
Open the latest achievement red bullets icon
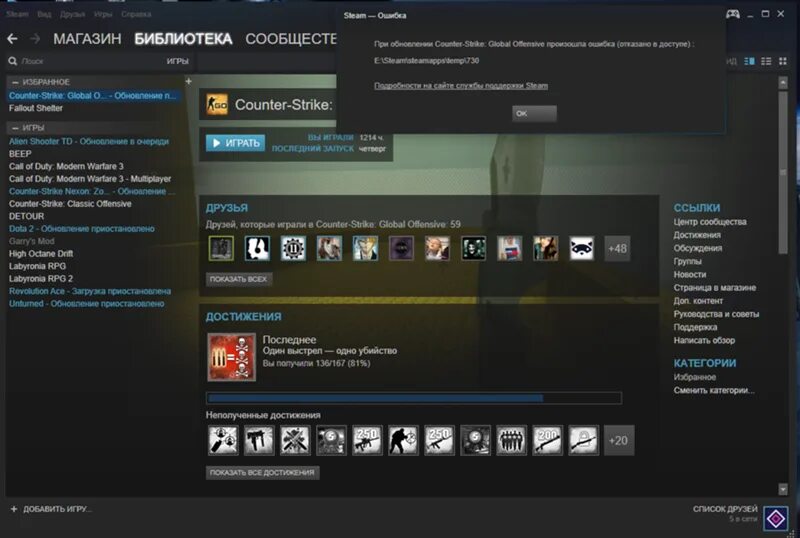tap(232, 357)
